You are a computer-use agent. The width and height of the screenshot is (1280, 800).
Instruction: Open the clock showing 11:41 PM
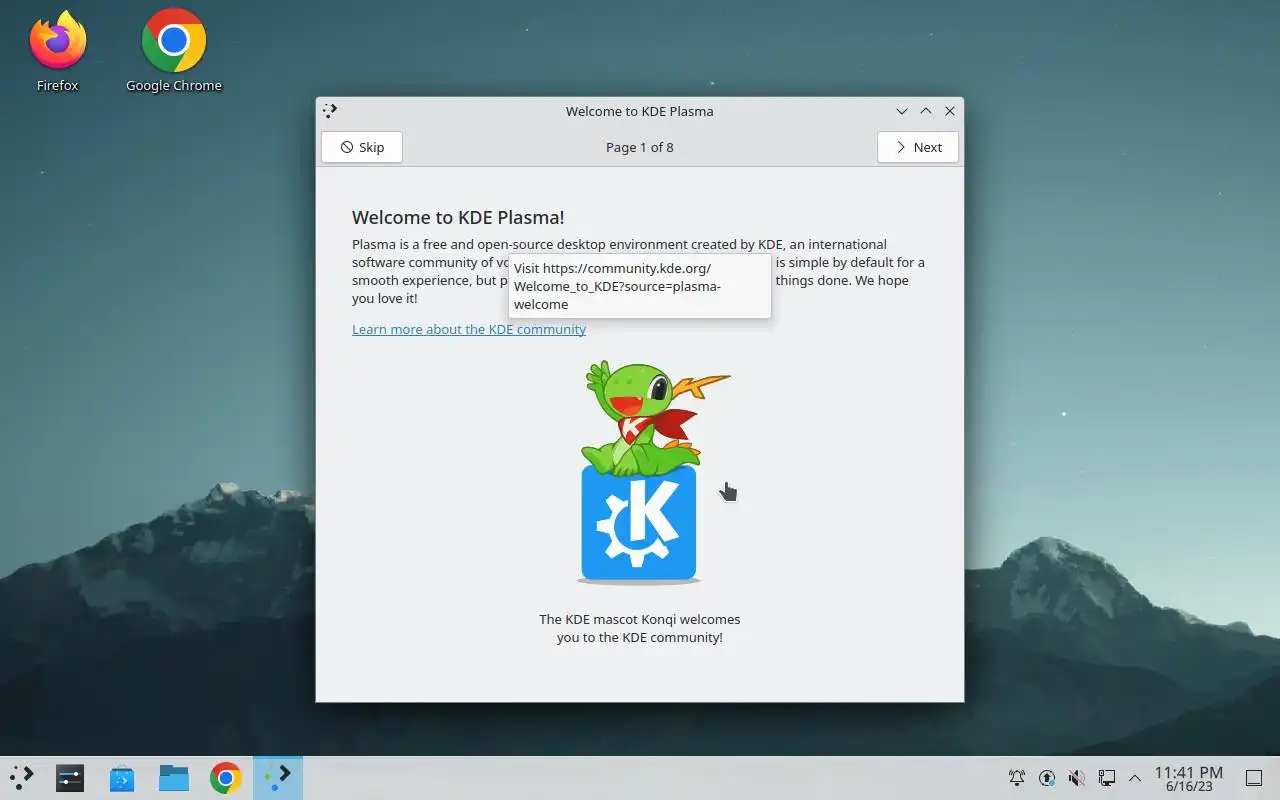point(1189,778)
